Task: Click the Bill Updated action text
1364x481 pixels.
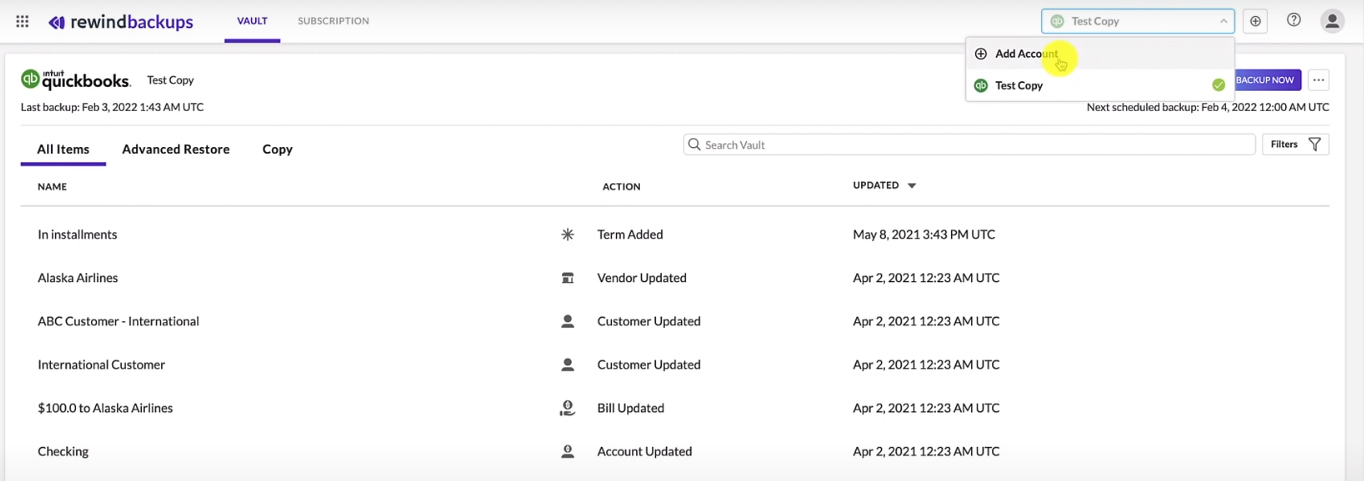Action: [631, 408]
